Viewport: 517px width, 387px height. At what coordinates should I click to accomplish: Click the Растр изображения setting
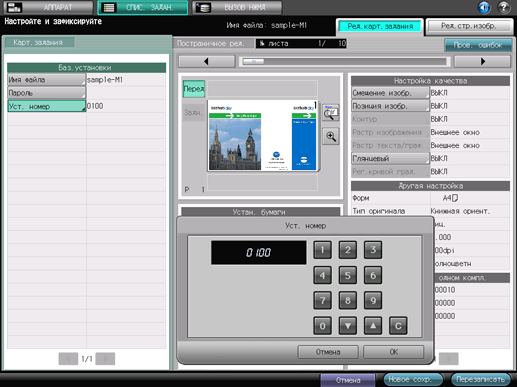pos(390,132)
